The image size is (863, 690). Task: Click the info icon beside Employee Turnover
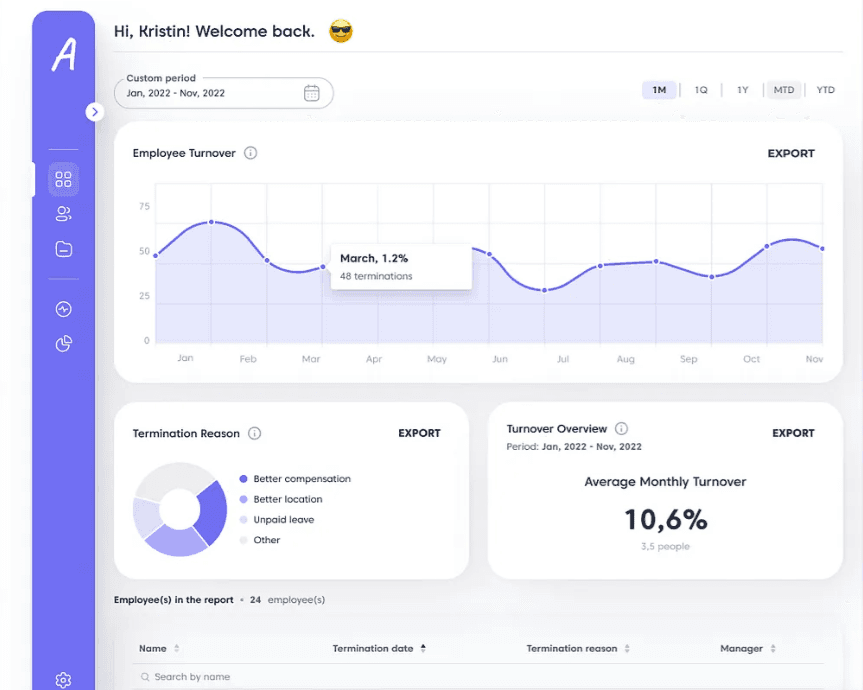pos(250,153)
